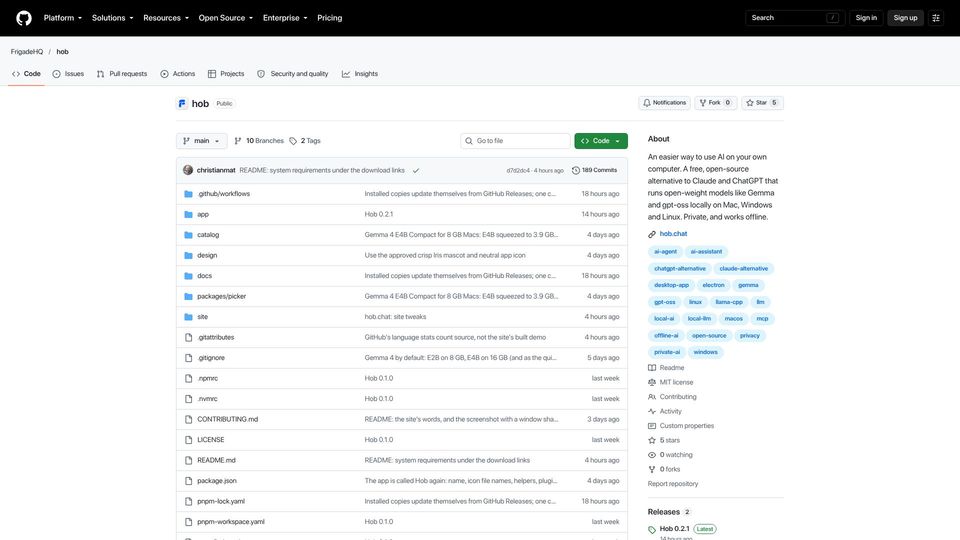Expand the Platform menu
The width and height of the screenshot is (960, 540).
[x=62, y=18]
